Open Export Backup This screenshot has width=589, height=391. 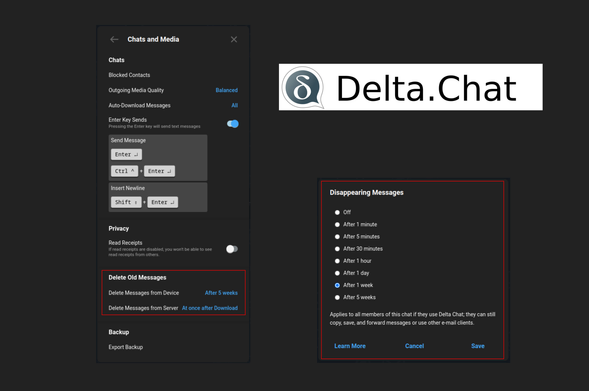[126, 347]
